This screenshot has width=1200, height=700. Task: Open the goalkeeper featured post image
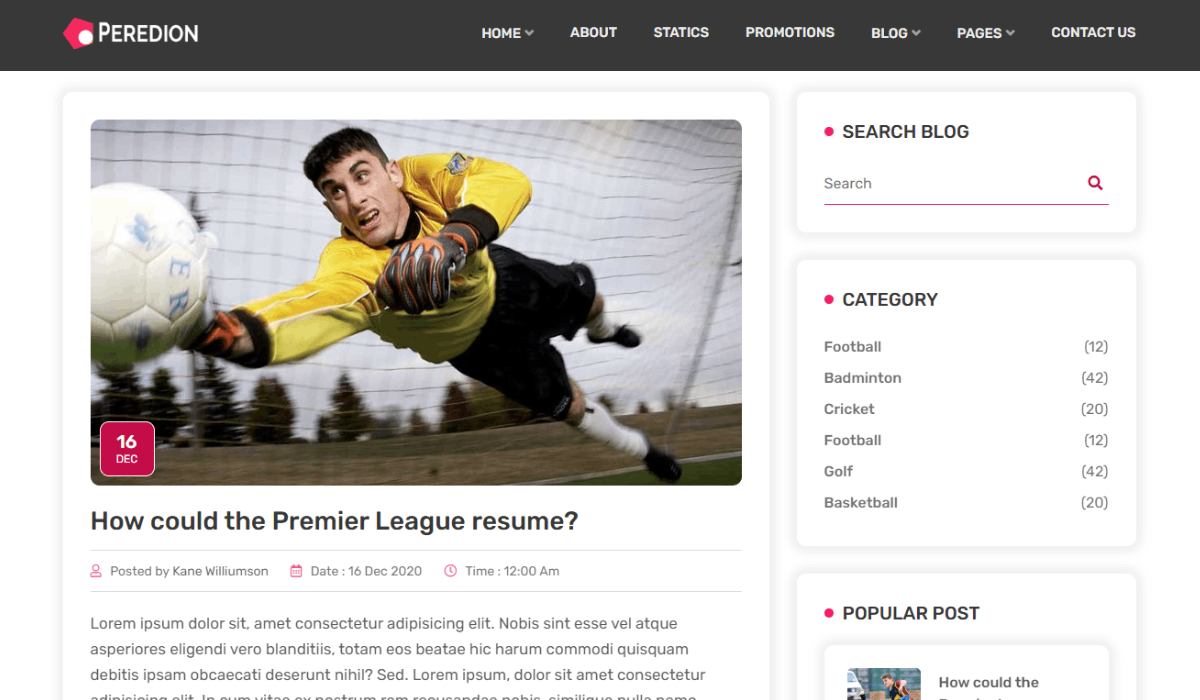click(x=416, y=302)
